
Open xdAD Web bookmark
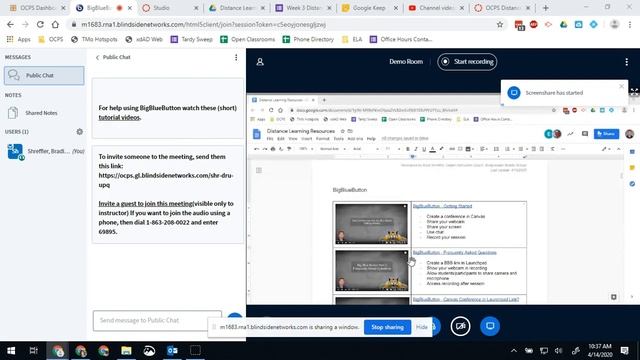[x=144, y=39]
